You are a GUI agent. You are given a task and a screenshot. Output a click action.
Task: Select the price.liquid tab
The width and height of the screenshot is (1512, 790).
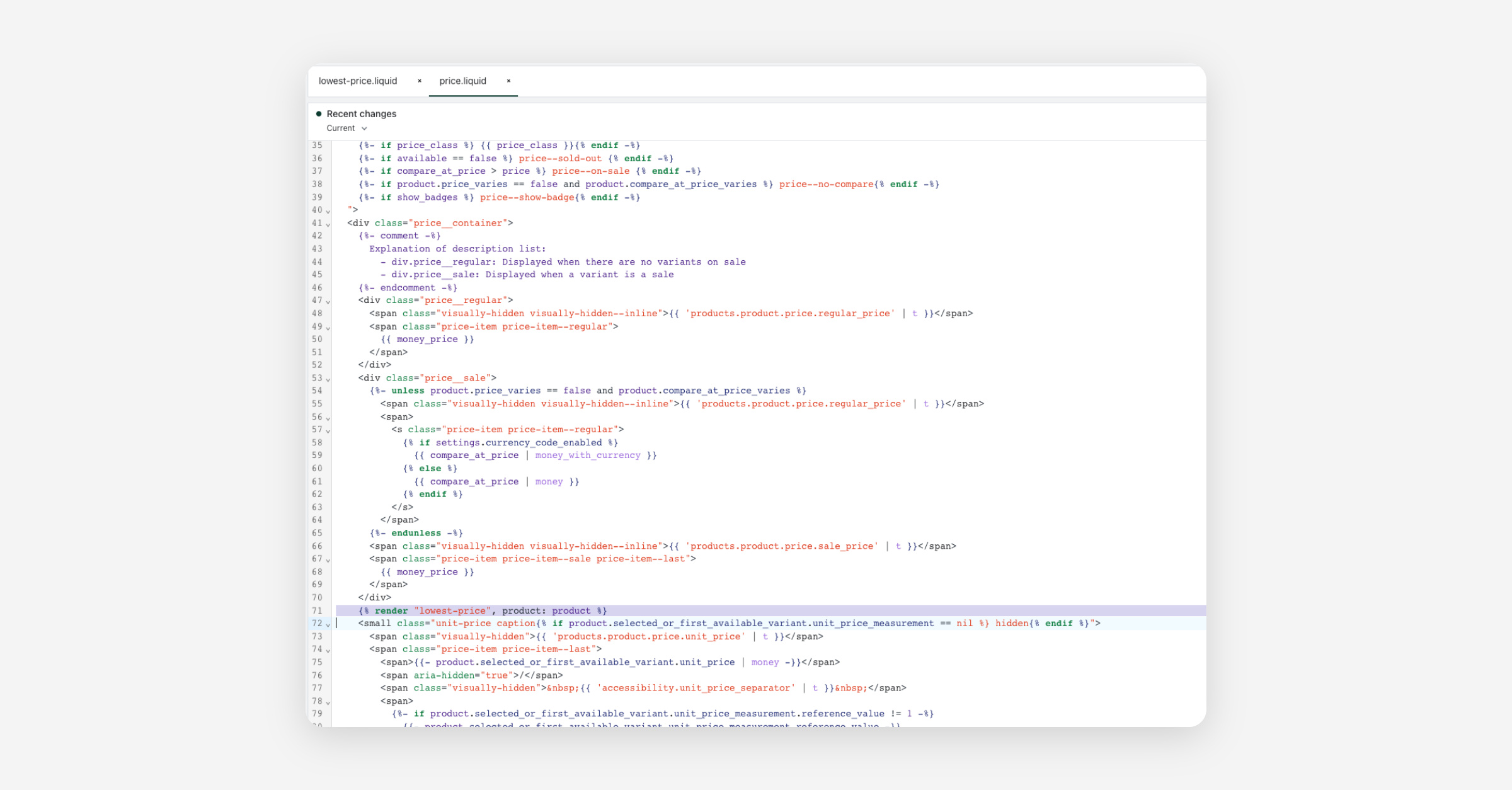[x=462, y=81]
